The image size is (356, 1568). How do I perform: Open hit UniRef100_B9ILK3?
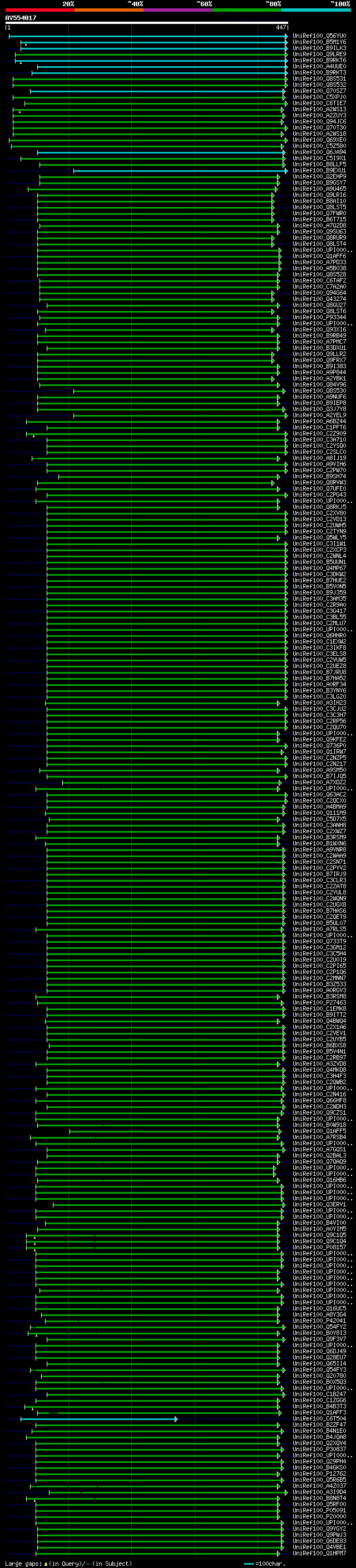pos(319,48)
